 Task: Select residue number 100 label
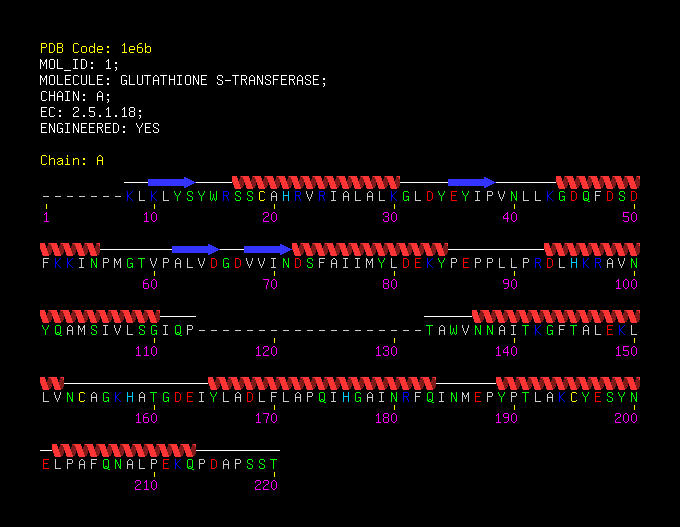coord(626,284)
